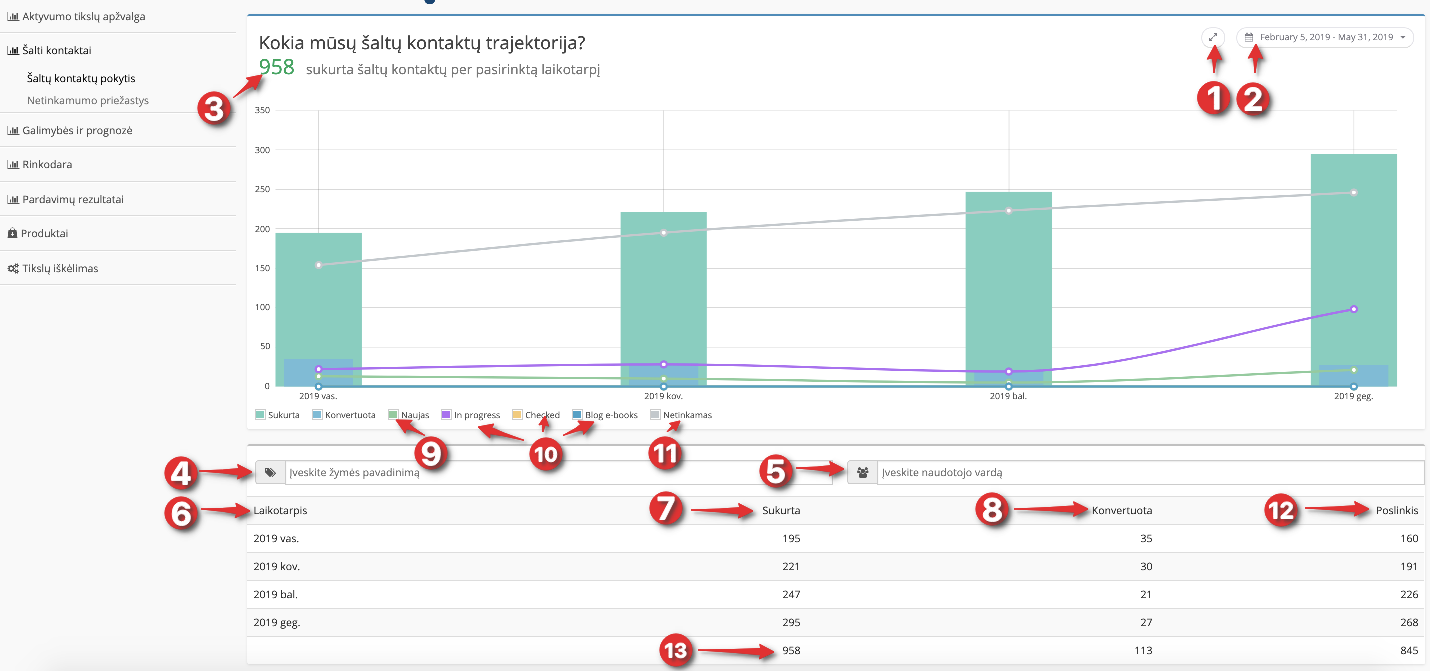Toggle the 'Blog e-books' legend series
Image resolution: width=1430 pixels, height=671 pixels.
pyautogui.click(x=605, y=414)
